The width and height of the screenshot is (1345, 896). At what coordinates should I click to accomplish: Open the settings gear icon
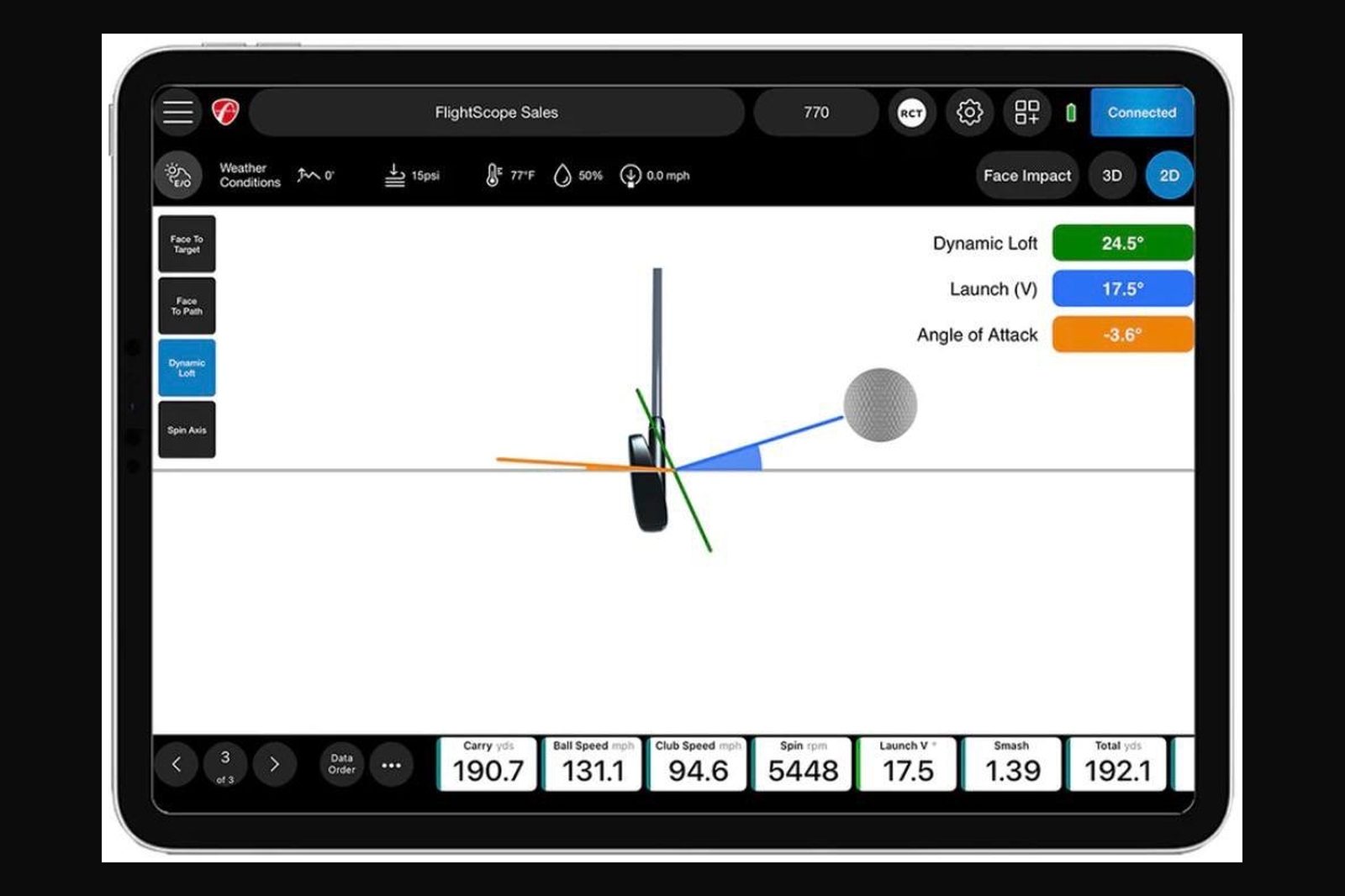969,113
